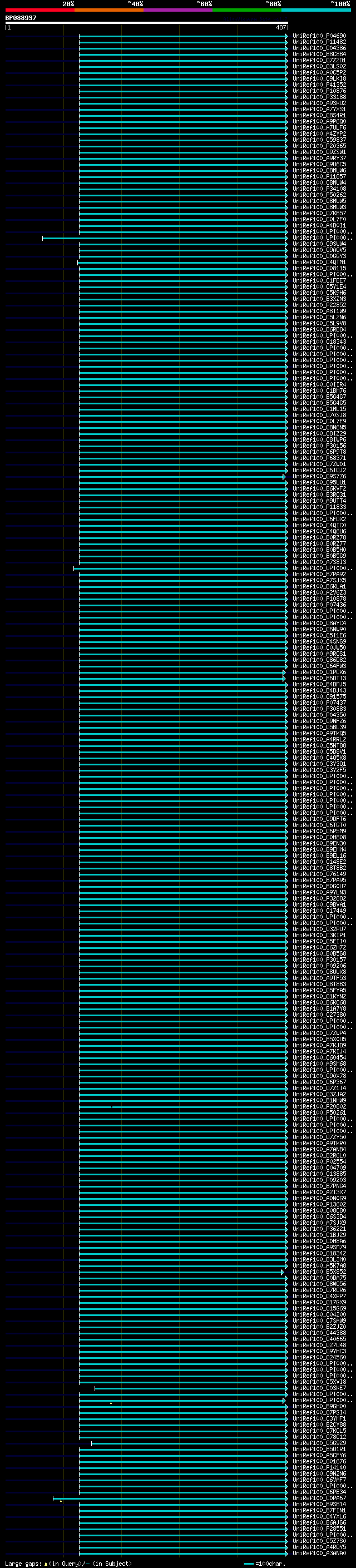The image size is (356, 1568).
Task: Select hit UniRef100_P10876
Action: [319, 91]
